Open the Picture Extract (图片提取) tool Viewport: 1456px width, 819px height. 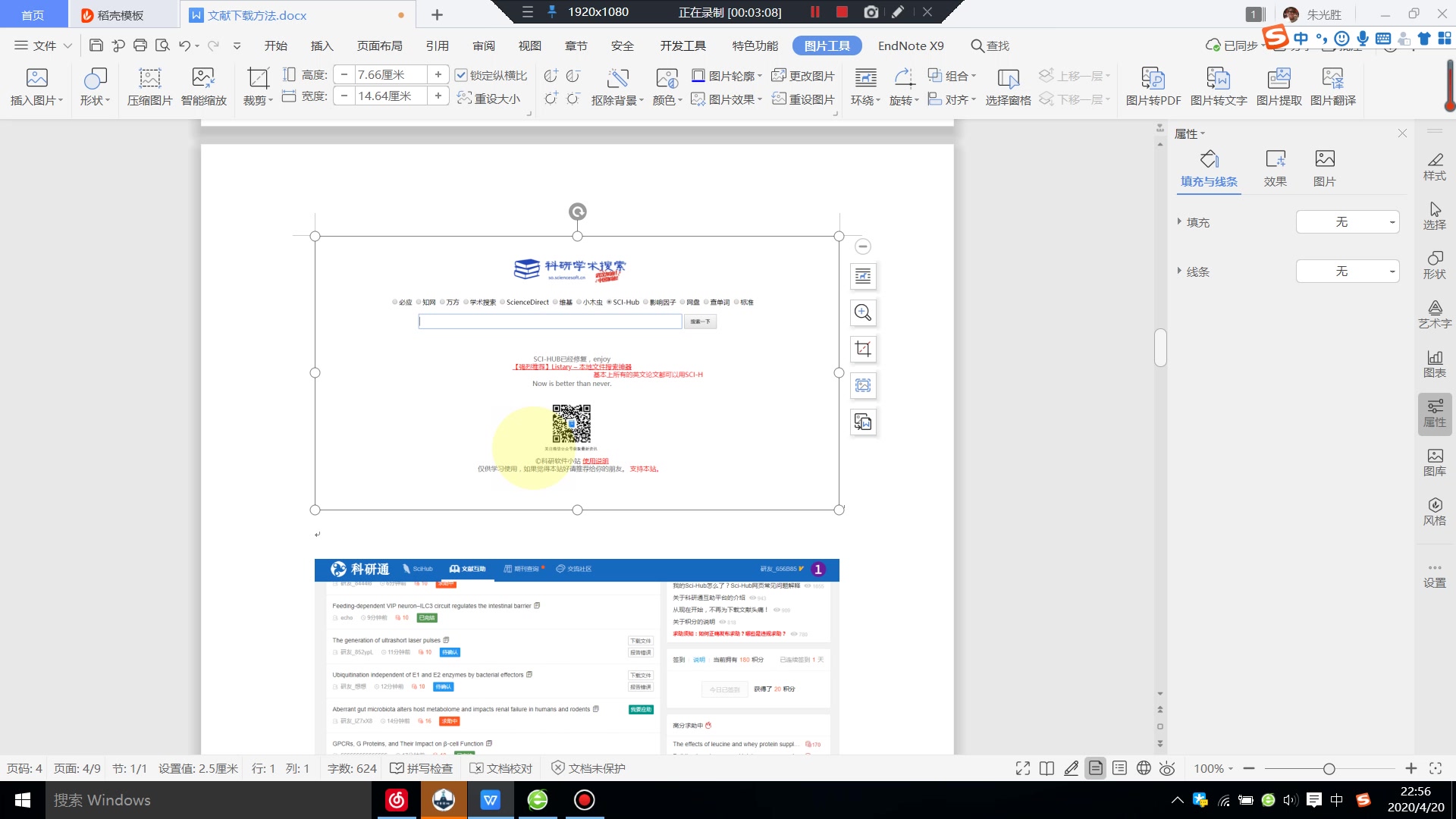1279,86
